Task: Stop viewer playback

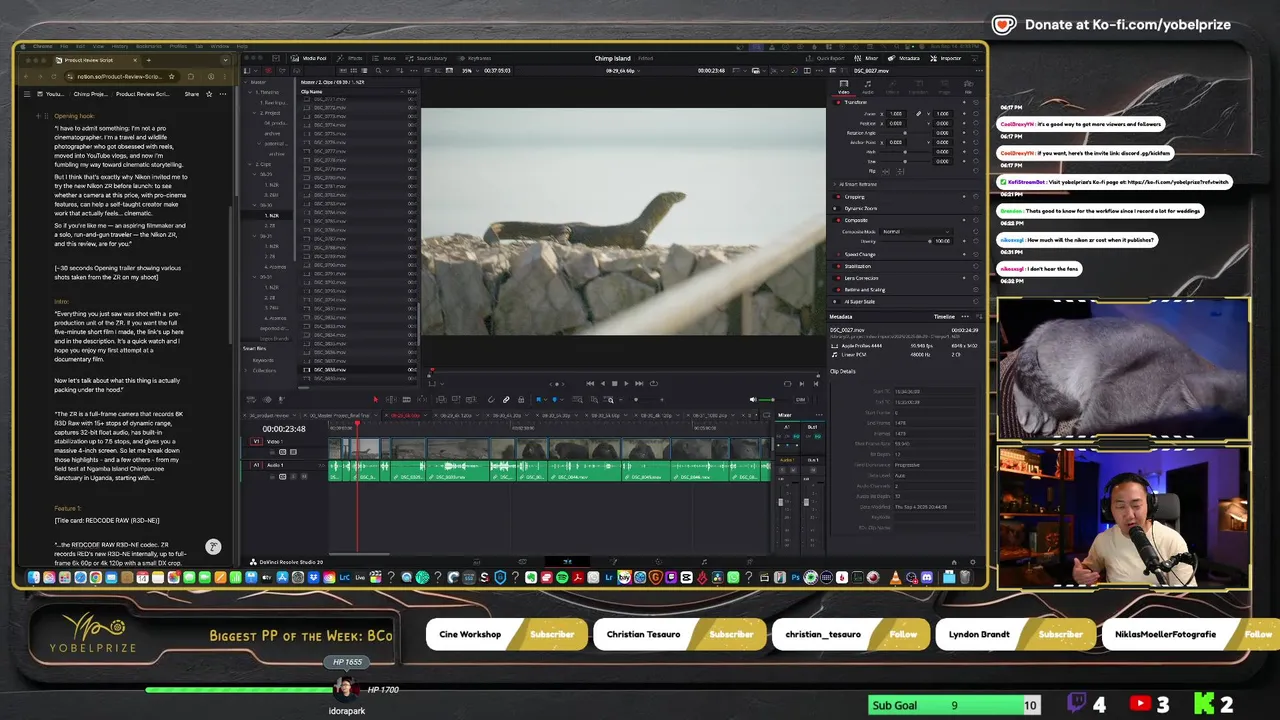Action: click(614, 383)
